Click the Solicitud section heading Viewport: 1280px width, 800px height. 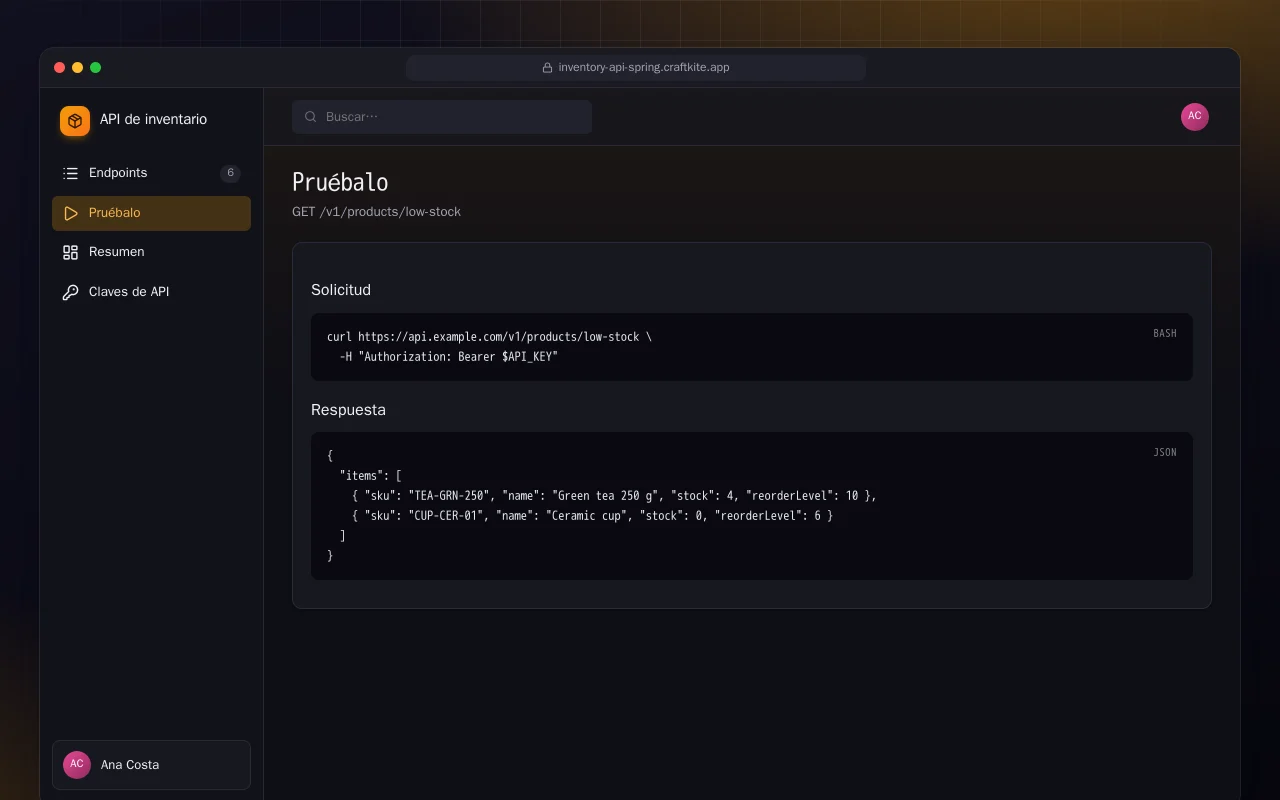(341, 290)
